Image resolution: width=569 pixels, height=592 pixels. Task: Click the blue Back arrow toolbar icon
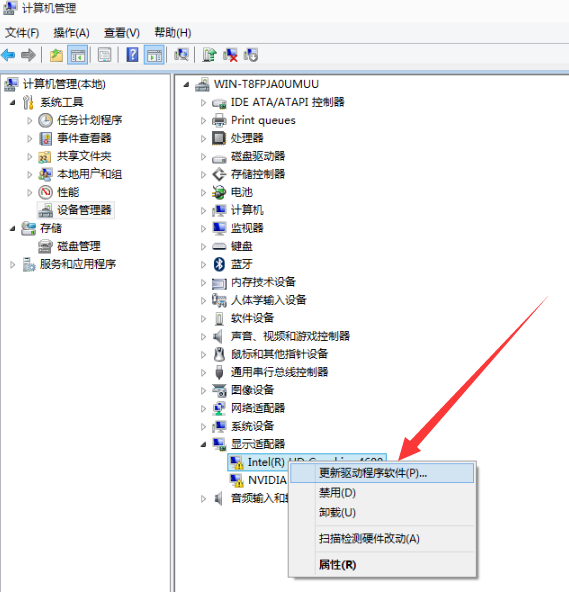(8, 55)
